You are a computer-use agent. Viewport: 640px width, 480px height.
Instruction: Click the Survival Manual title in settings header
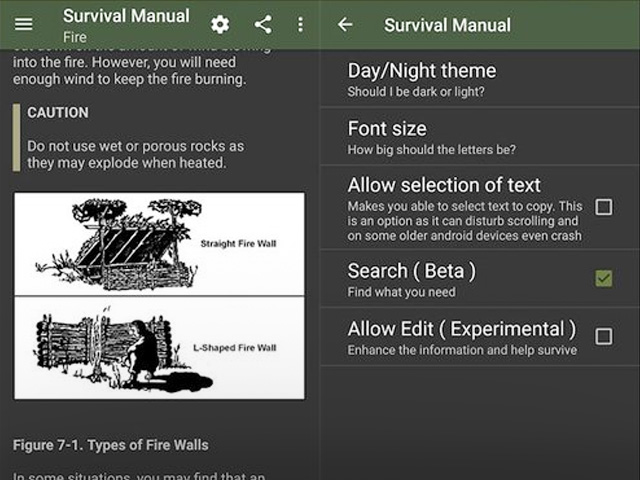click(x=447, y=25)
